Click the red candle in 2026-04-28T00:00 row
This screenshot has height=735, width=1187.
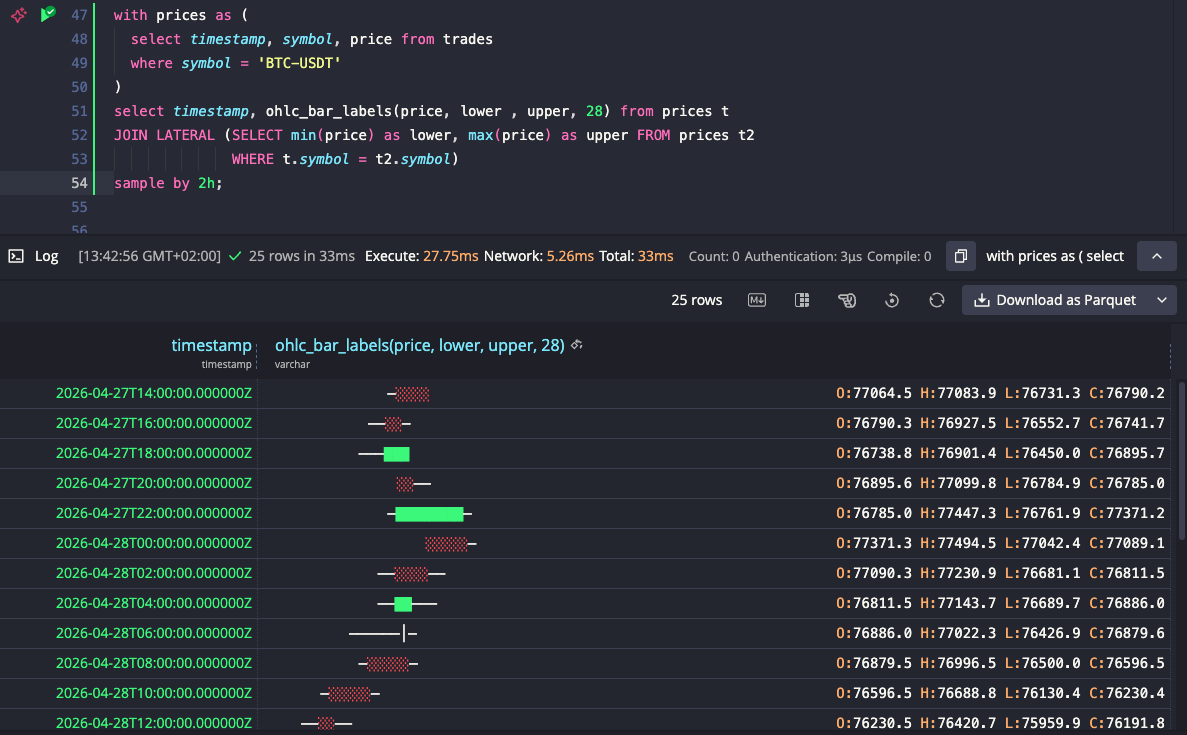(446, 543)
